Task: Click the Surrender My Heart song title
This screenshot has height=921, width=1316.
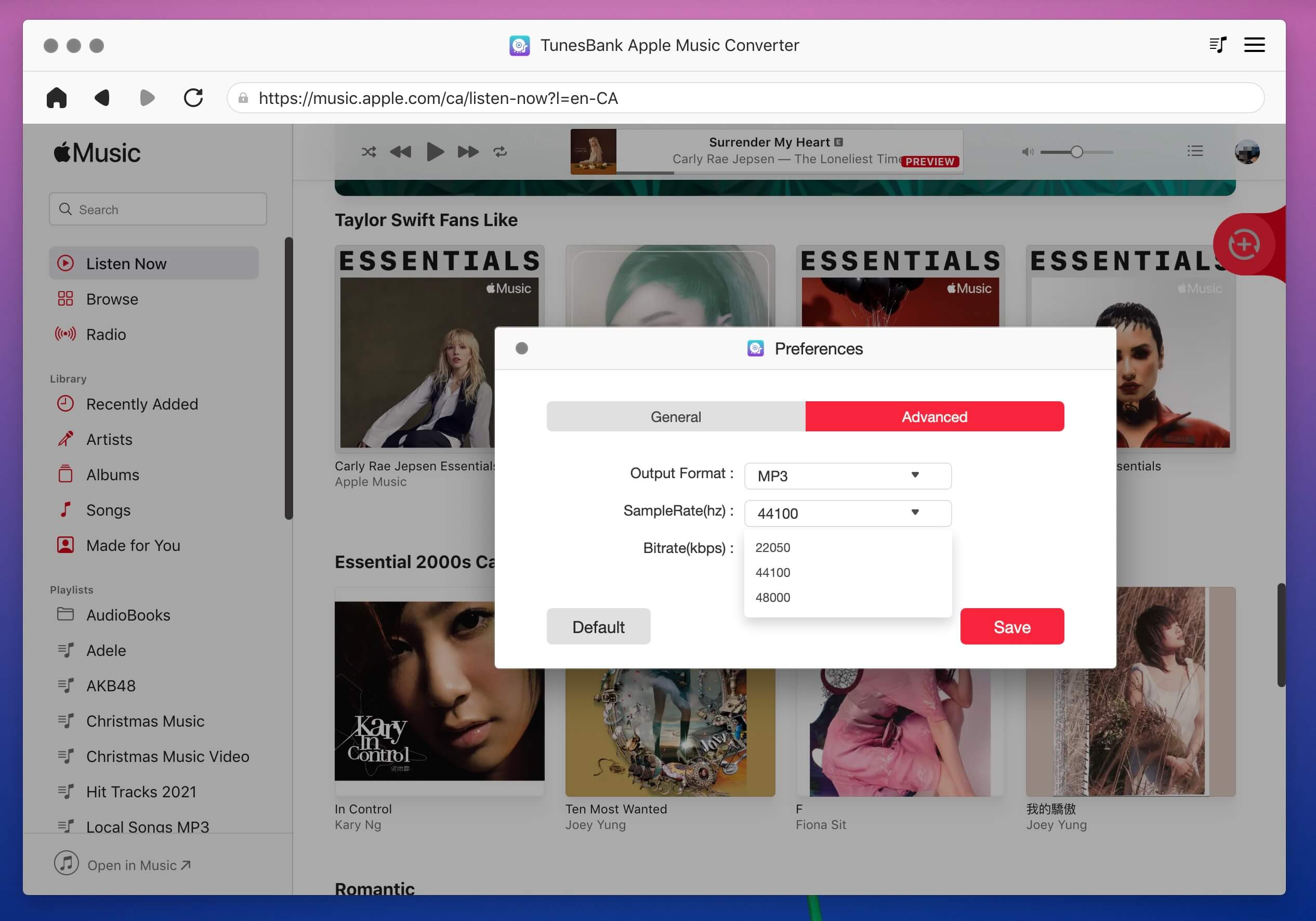Action: (x=769, y=142)
